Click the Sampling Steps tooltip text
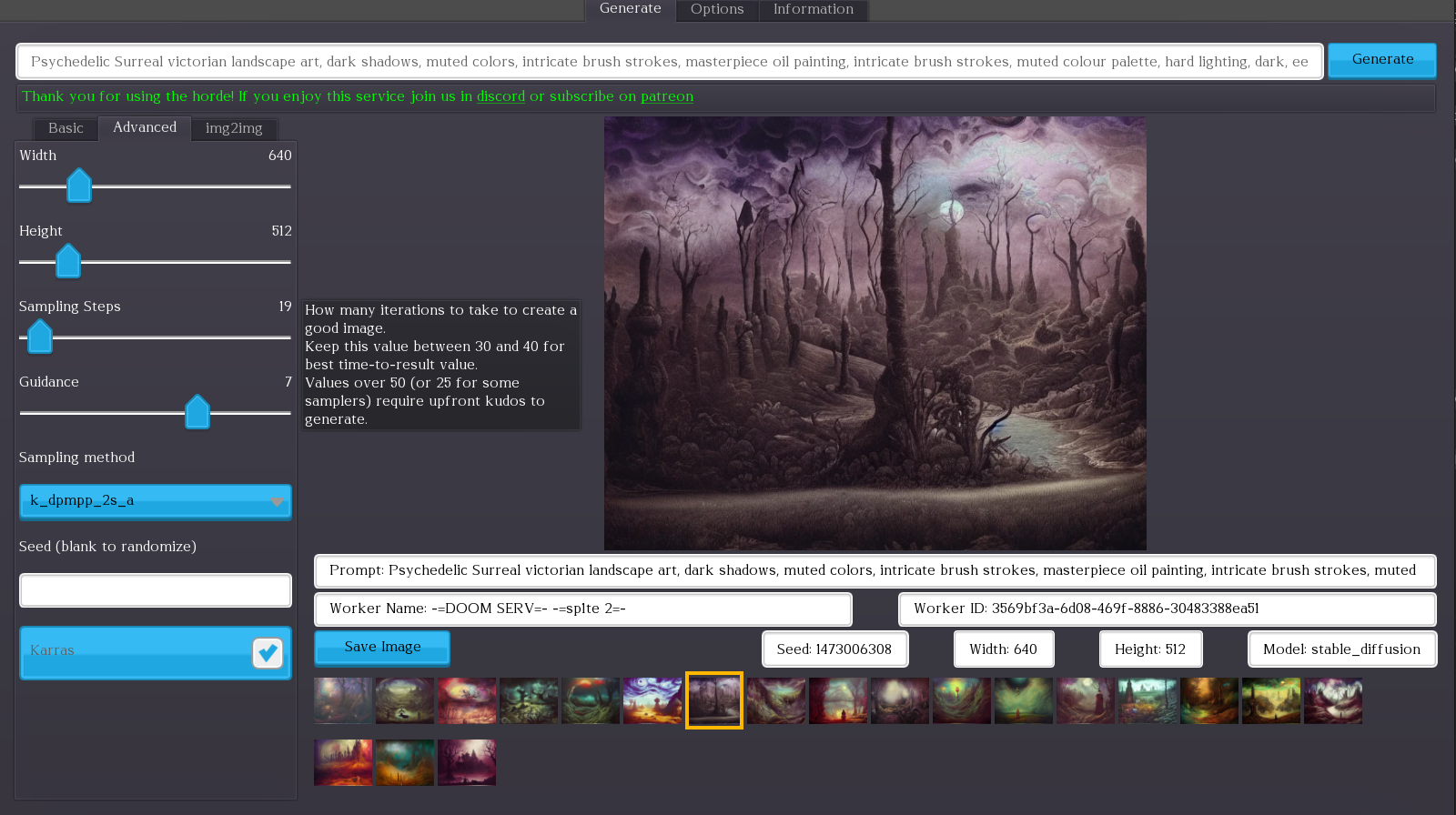Viewport: 1456px width, 815px height. click(x=441, y=365)
